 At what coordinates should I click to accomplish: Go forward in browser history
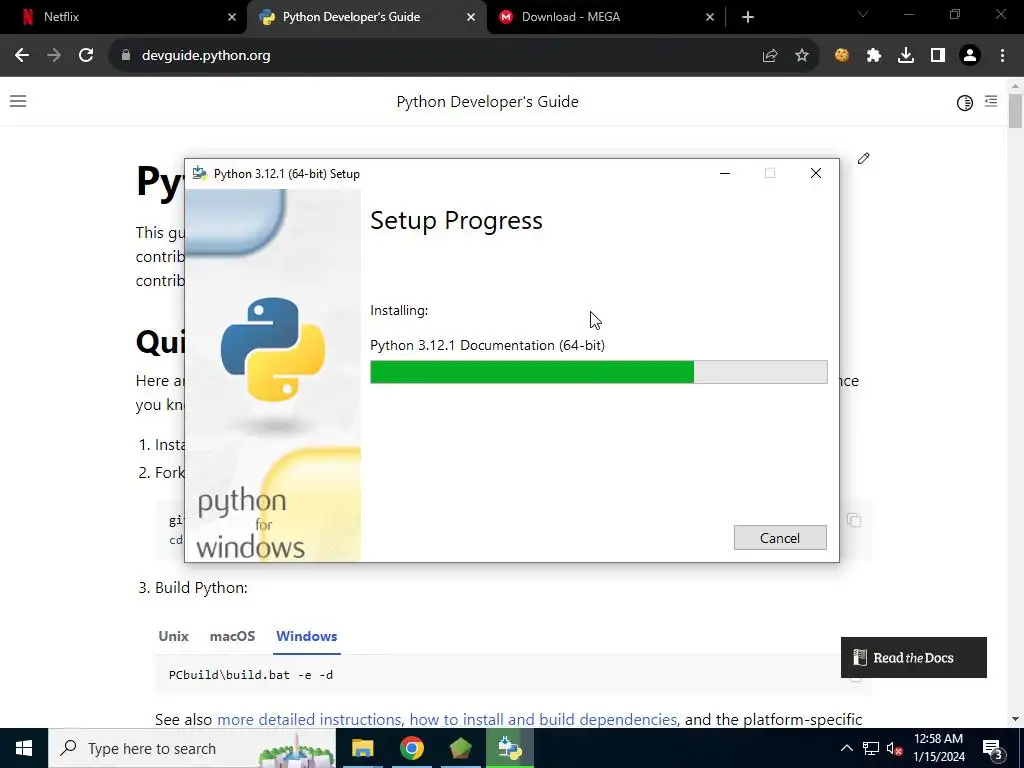[x=54, y=56]
